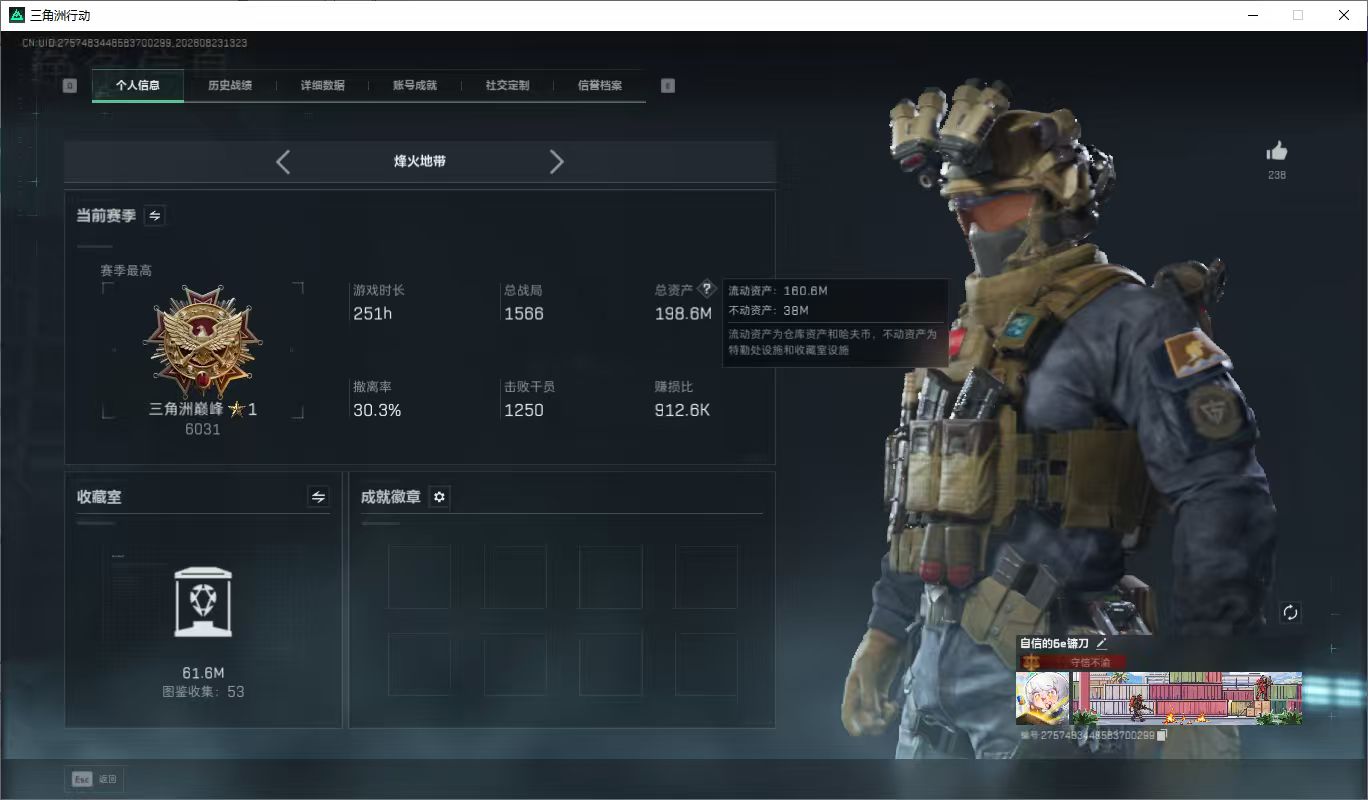Click the 三角洲巅峰 rank badge emblem

click(203, 341)
